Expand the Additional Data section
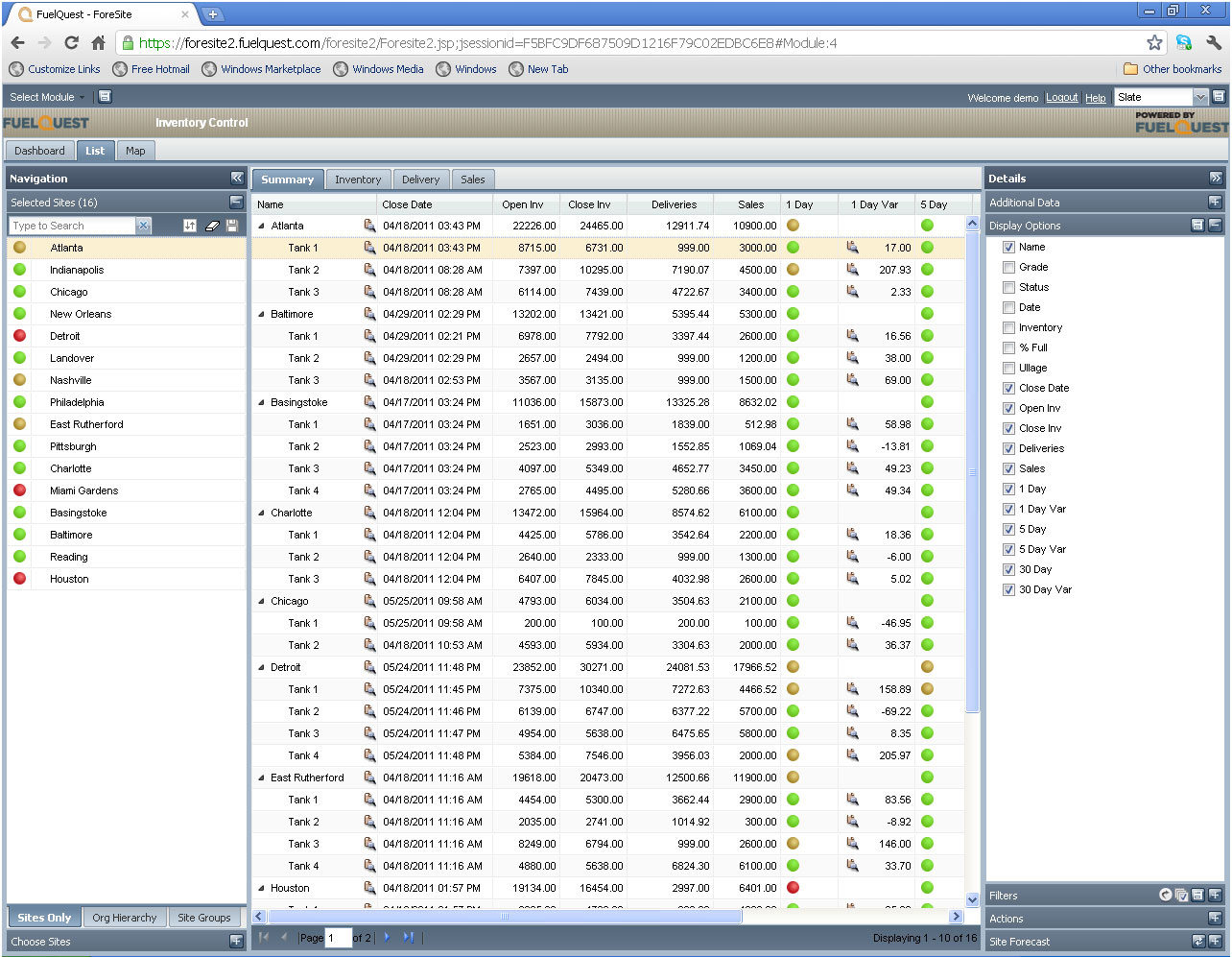The height and width of the screenshot is (957, 1232). [x=1214, y=203]
